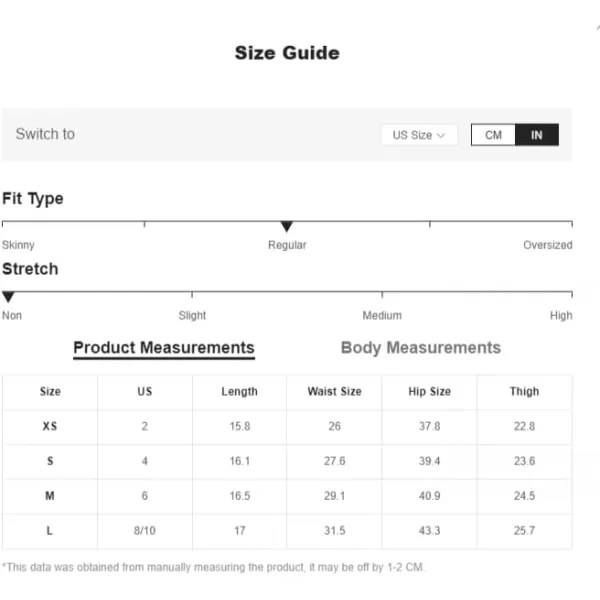
Task: Click the 8/10 US size cell
Action: 145,530
